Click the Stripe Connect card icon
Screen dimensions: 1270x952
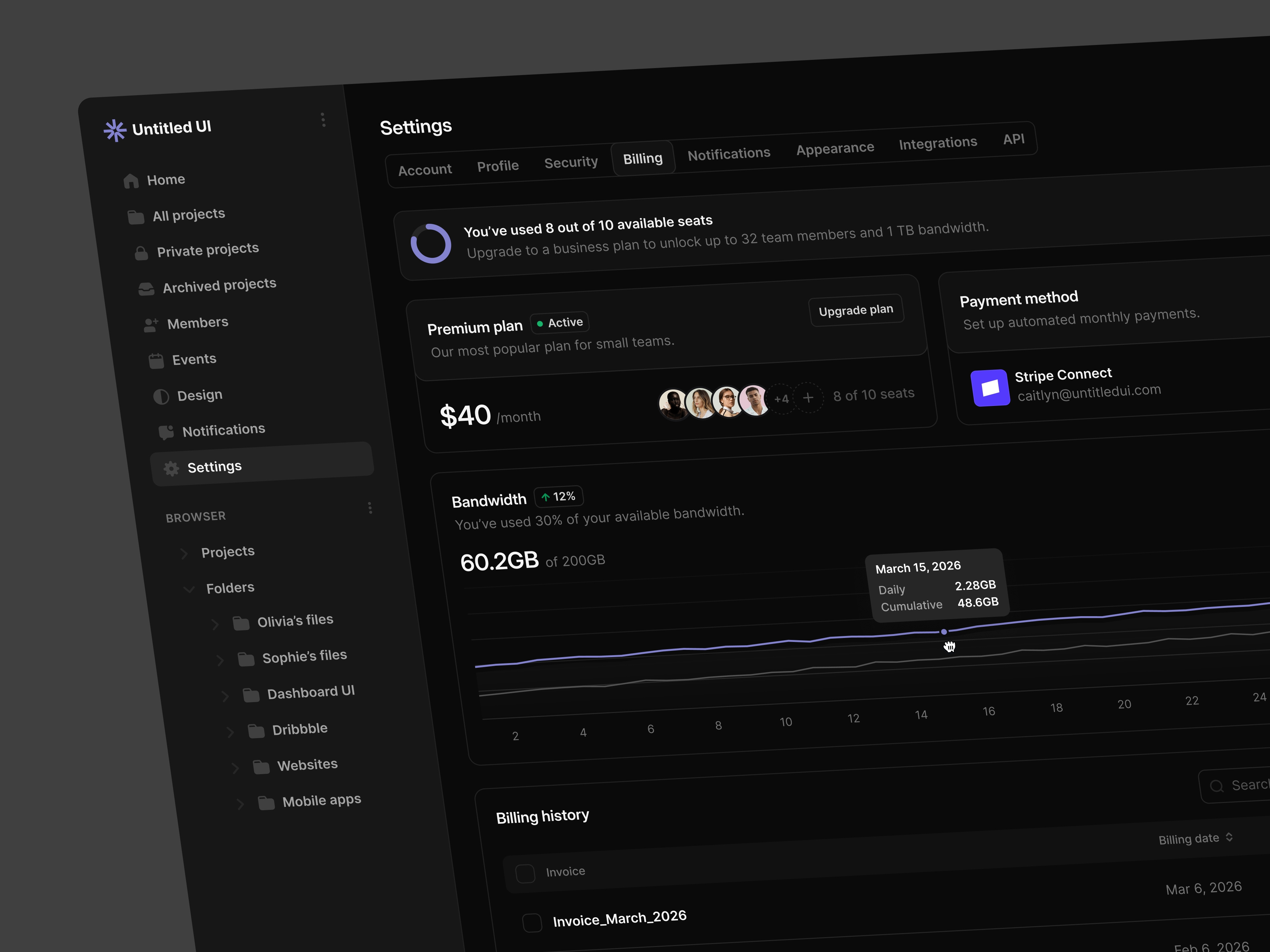pos(990,388)
